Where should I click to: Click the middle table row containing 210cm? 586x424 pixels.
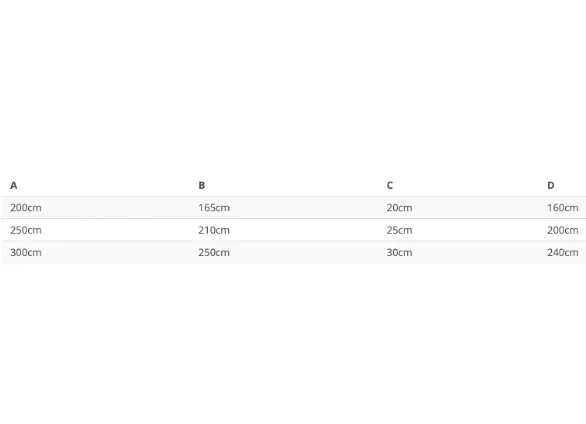[293, 230]
